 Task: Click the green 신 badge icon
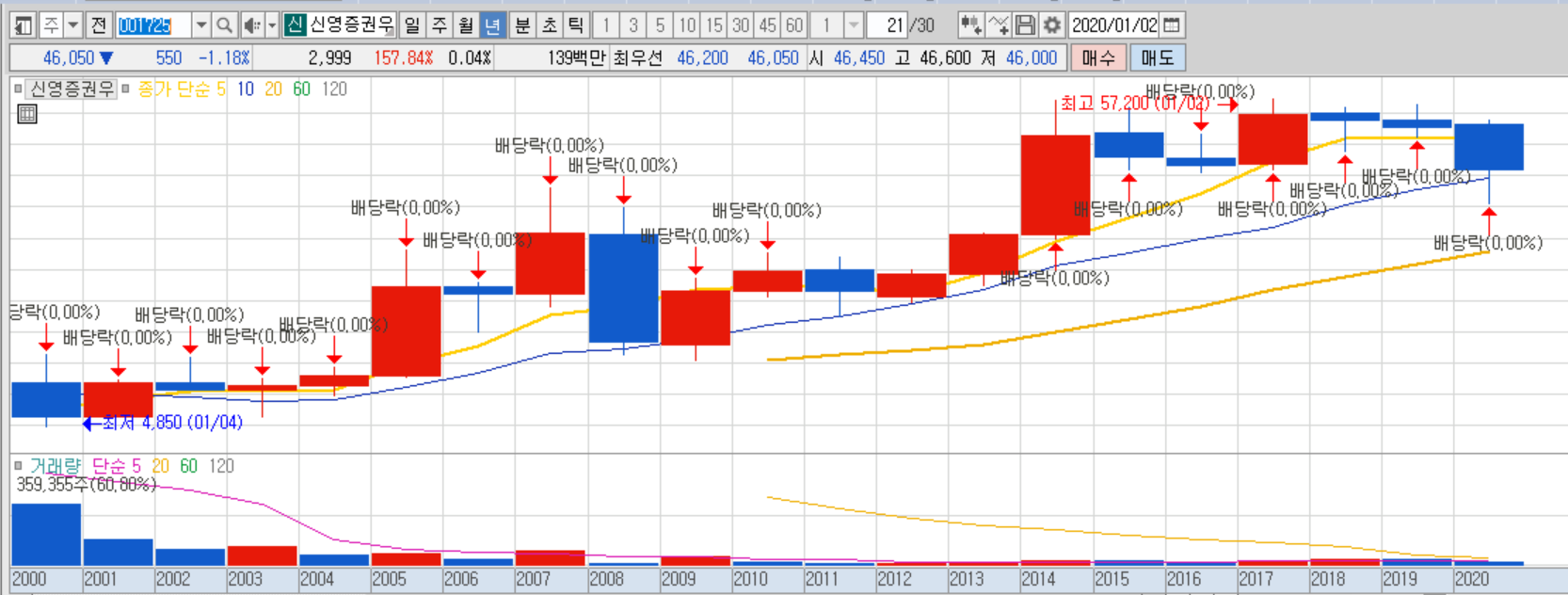point(295,25)
